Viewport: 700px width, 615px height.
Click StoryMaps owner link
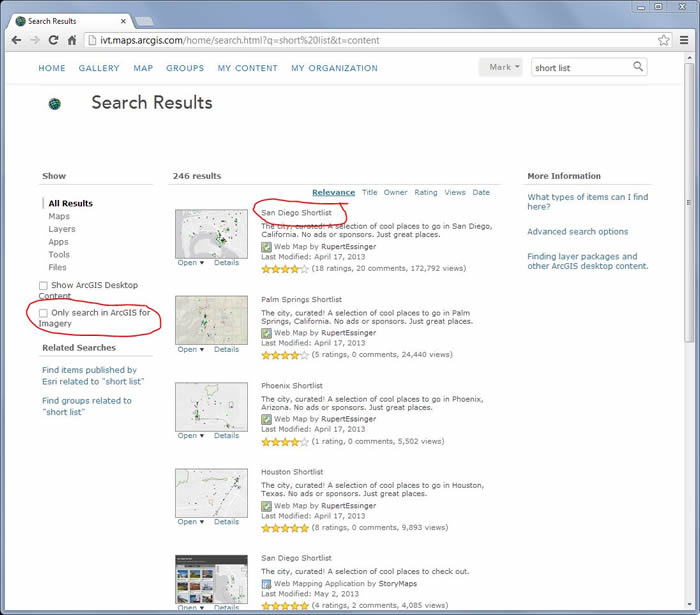click(398, 584)
